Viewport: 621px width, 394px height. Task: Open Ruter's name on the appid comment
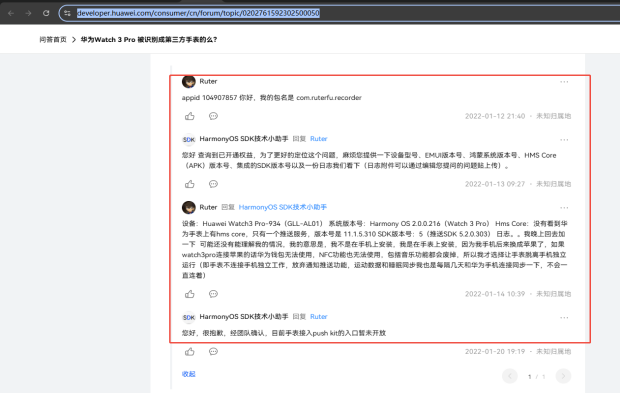[208, 81]
